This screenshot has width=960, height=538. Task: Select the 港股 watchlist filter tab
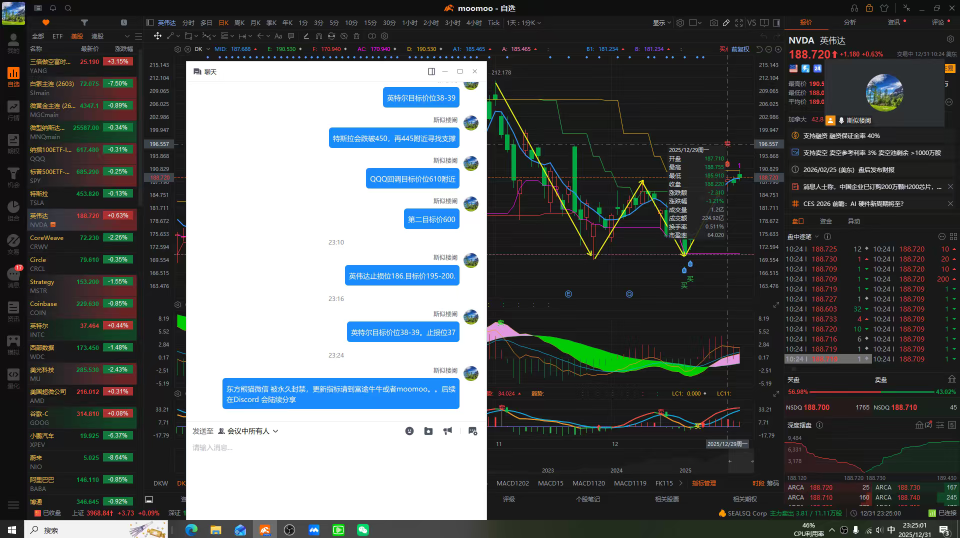tap(97, 36)
